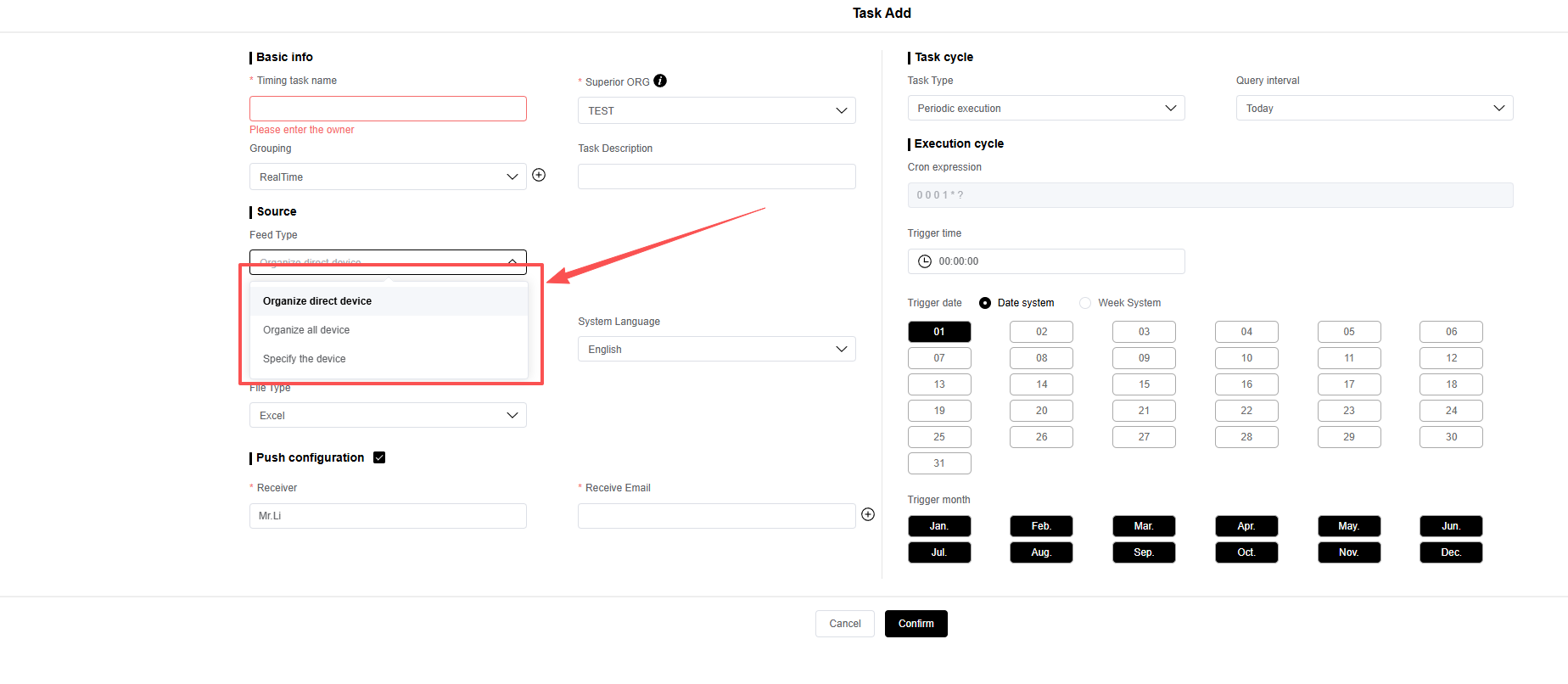1568x684 pixels.
Task: Click the Cancel button
Action: (x=844, y=624)
